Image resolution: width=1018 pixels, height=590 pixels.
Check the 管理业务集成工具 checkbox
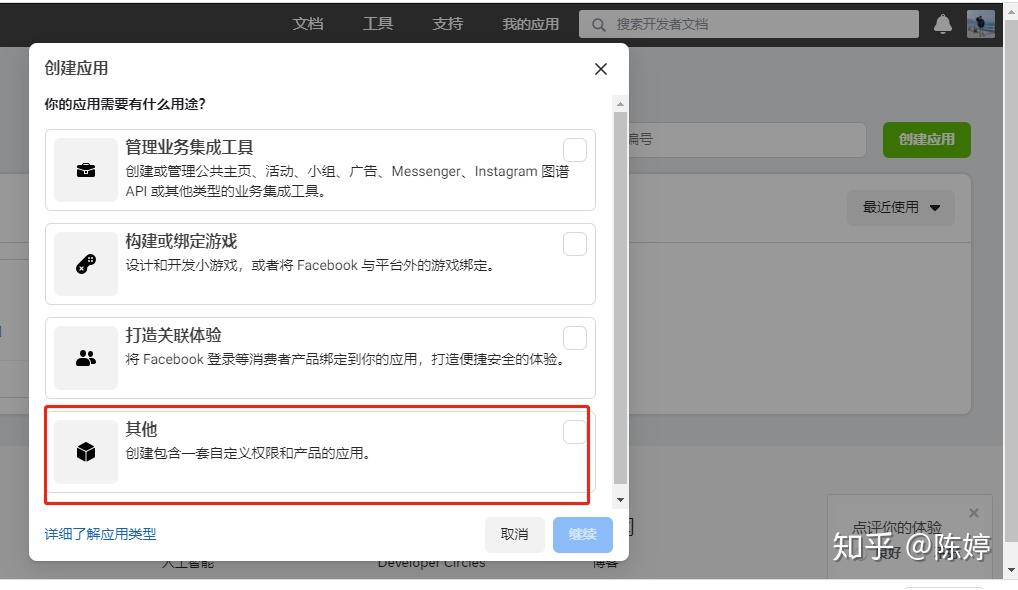(575, 149)
